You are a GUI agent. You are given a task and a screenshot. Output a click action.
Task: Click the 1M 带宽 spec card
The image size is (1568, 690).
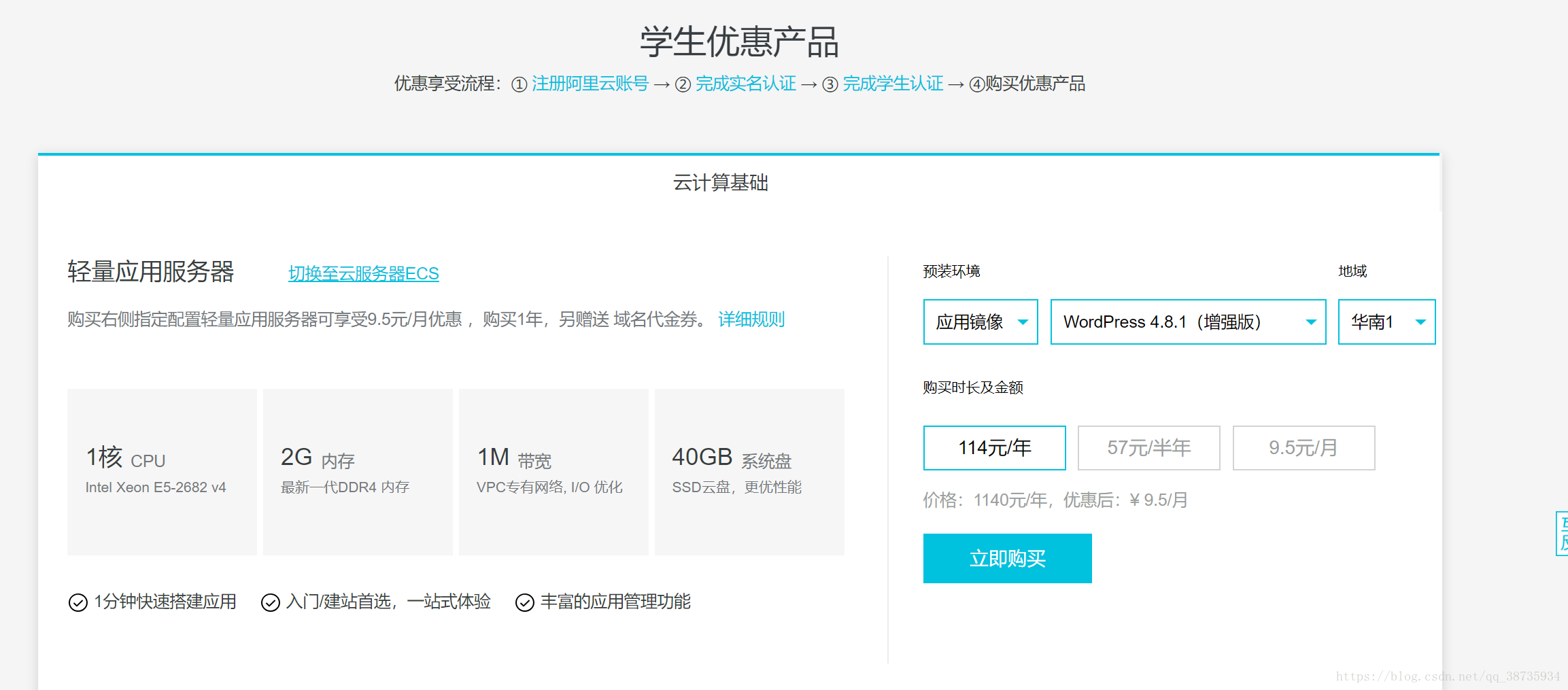click(553, 472)
